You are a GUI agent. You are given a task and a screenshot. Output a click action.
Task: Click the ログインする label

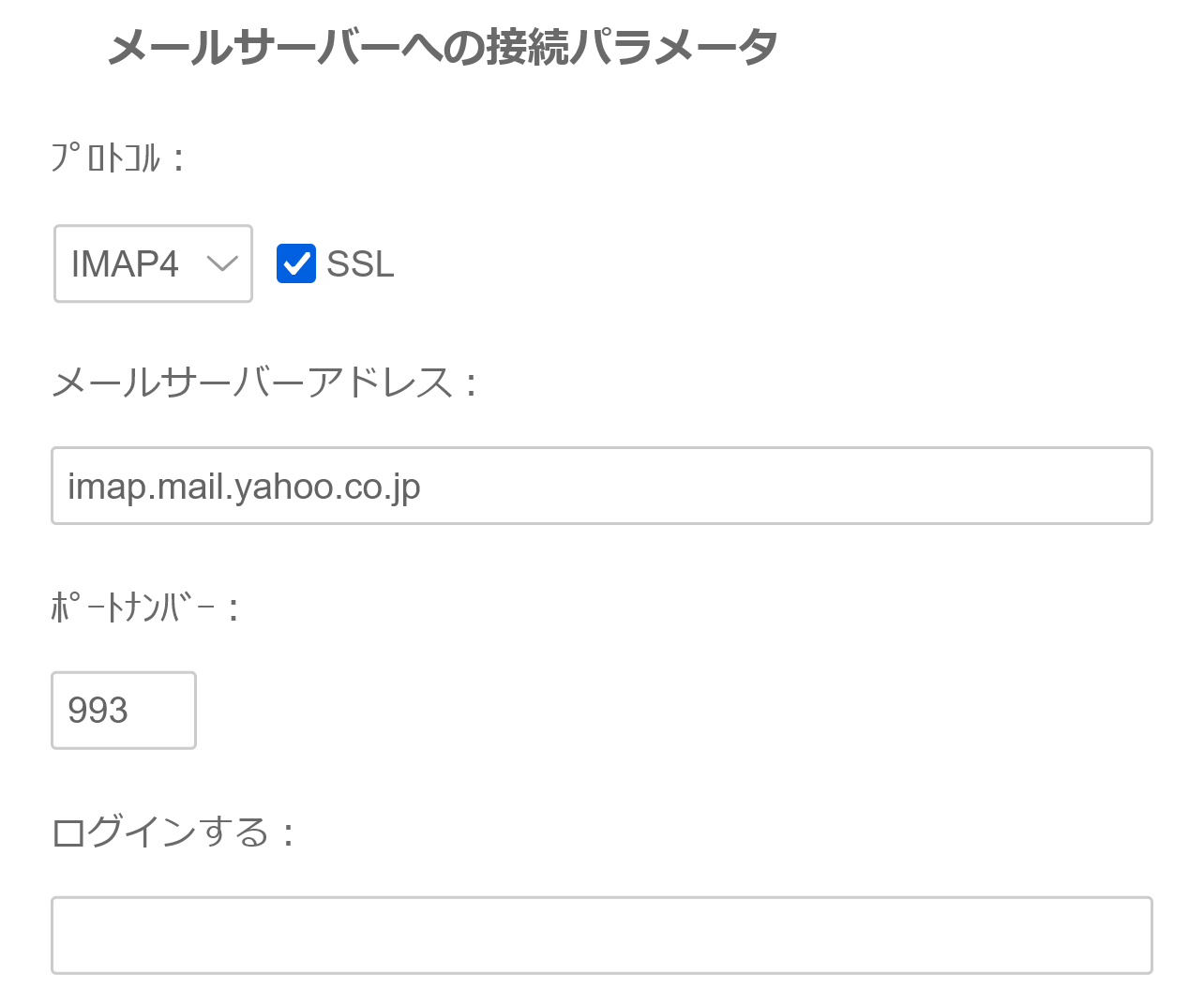pos(161,832)
